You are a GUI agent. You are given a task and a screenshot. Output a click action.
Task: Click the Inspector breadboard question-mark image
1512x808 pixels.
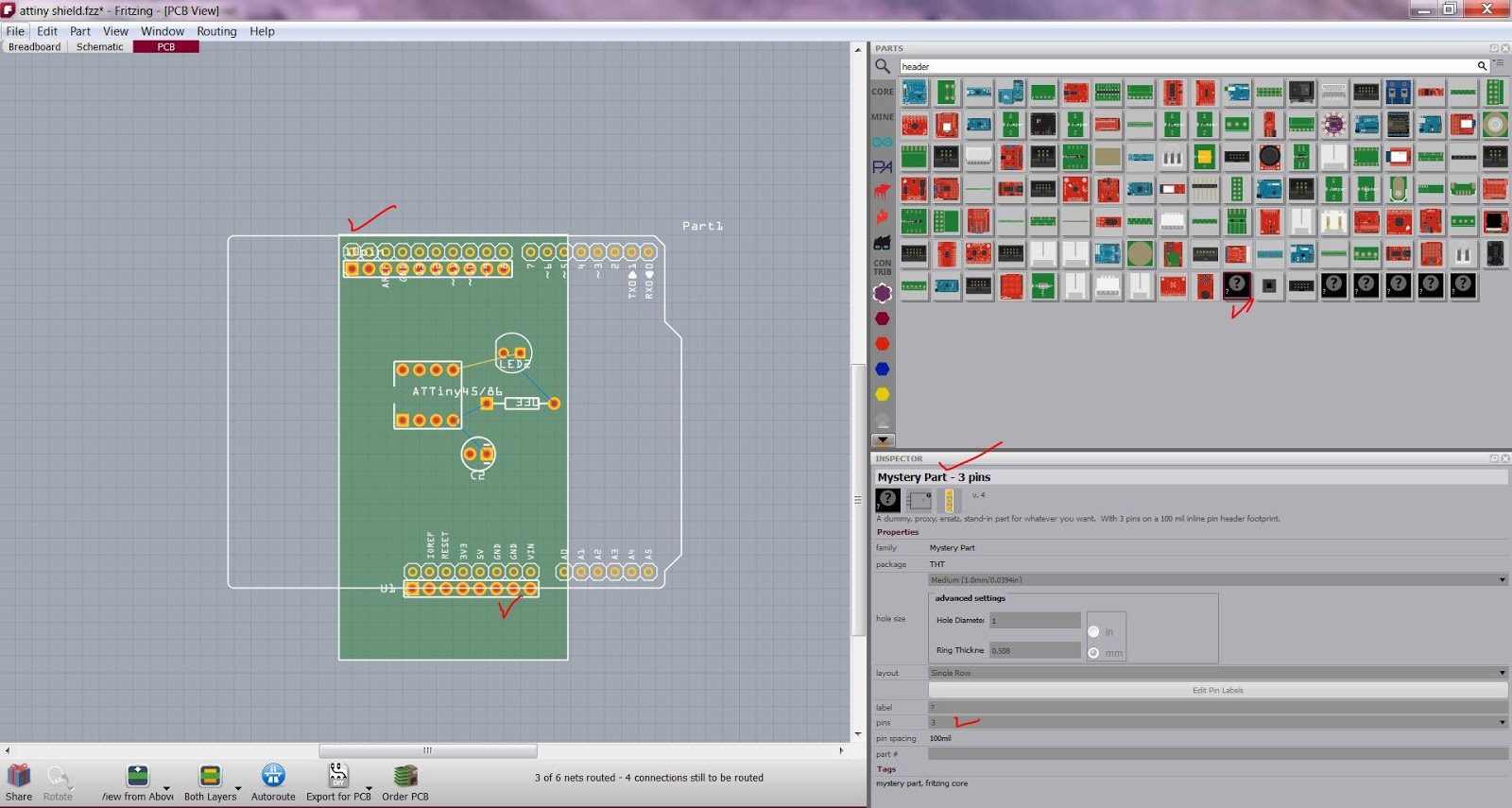click(887, 500)
